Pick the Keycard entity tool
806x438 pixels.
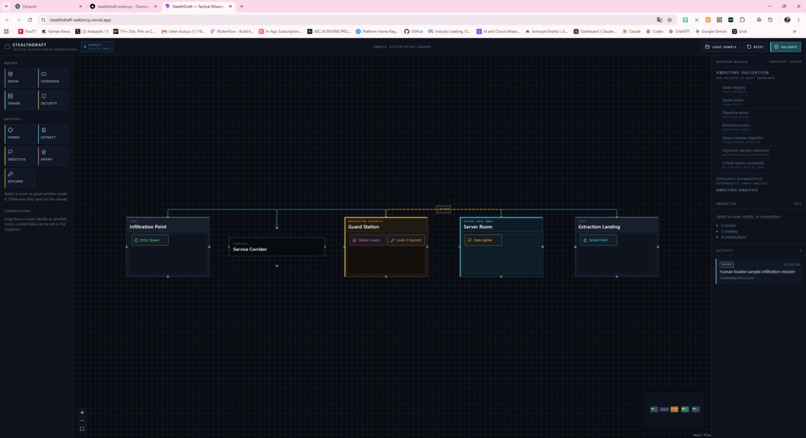[x=20, y=177]
